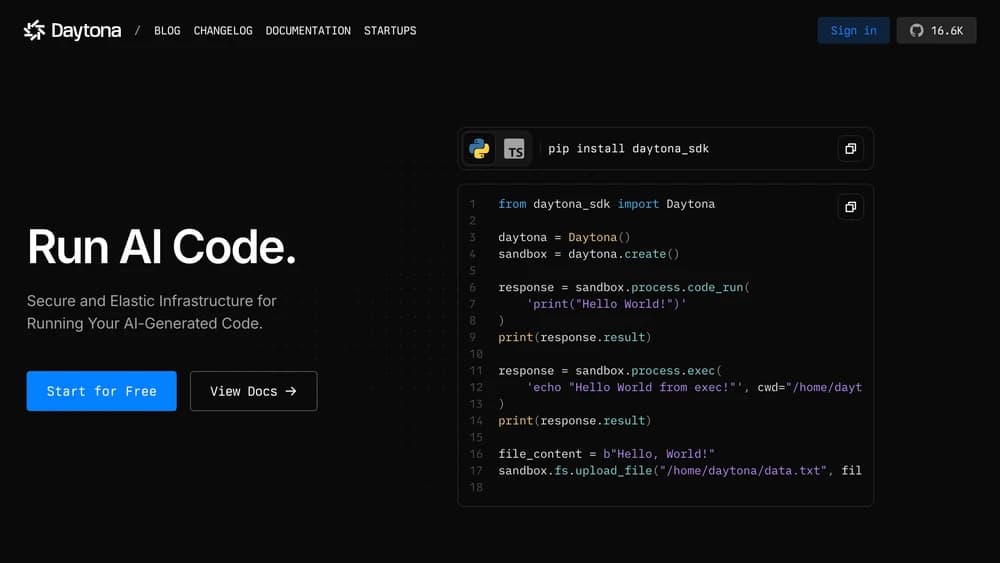Copy the Python code sample
Viewport: 1000px width, 563px height.
(850, 207)
